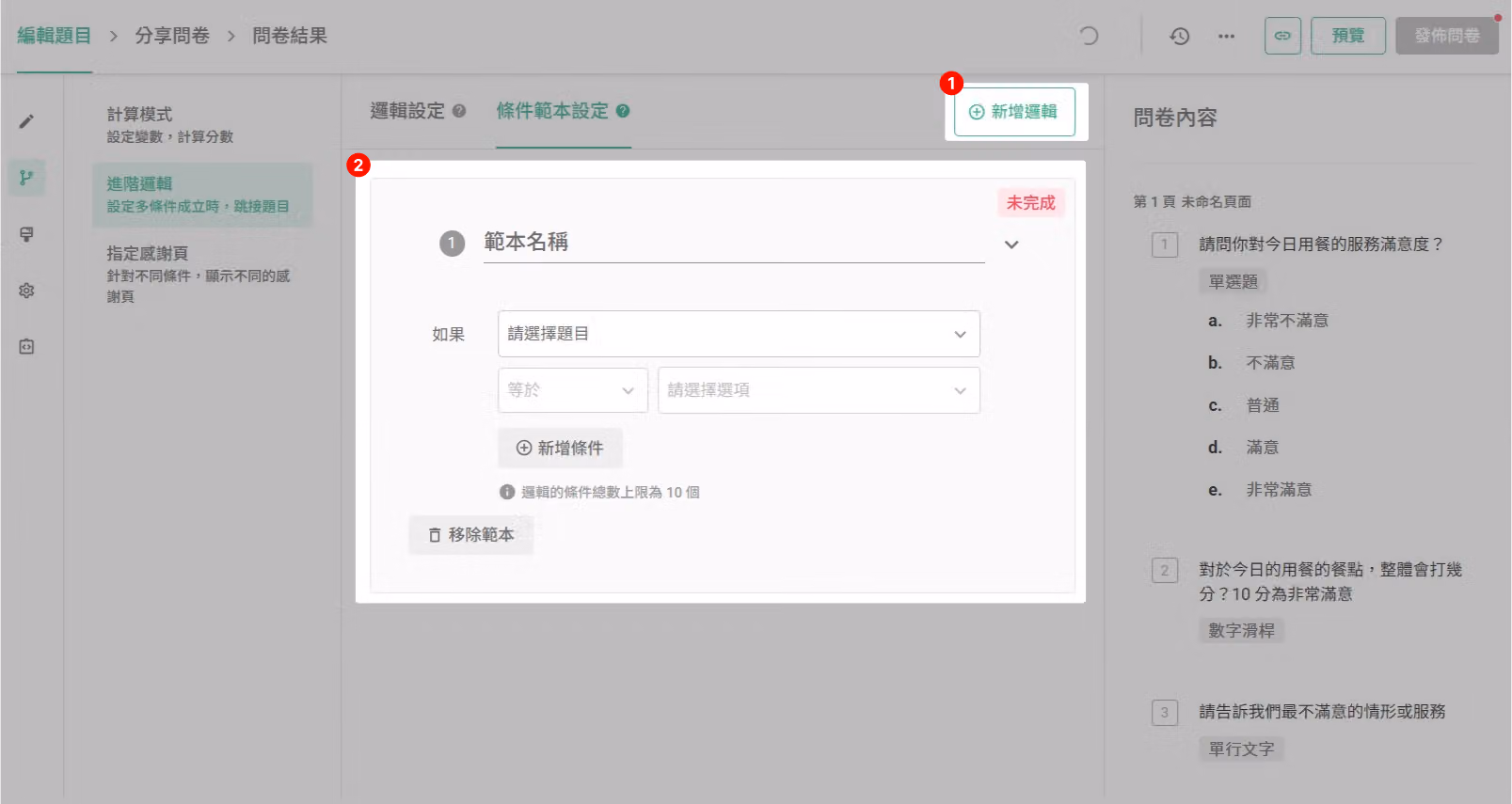The width and height of the screenshot is (1512, 804).
Task: Open the version history clock icon
Action: pos(1179,36)
